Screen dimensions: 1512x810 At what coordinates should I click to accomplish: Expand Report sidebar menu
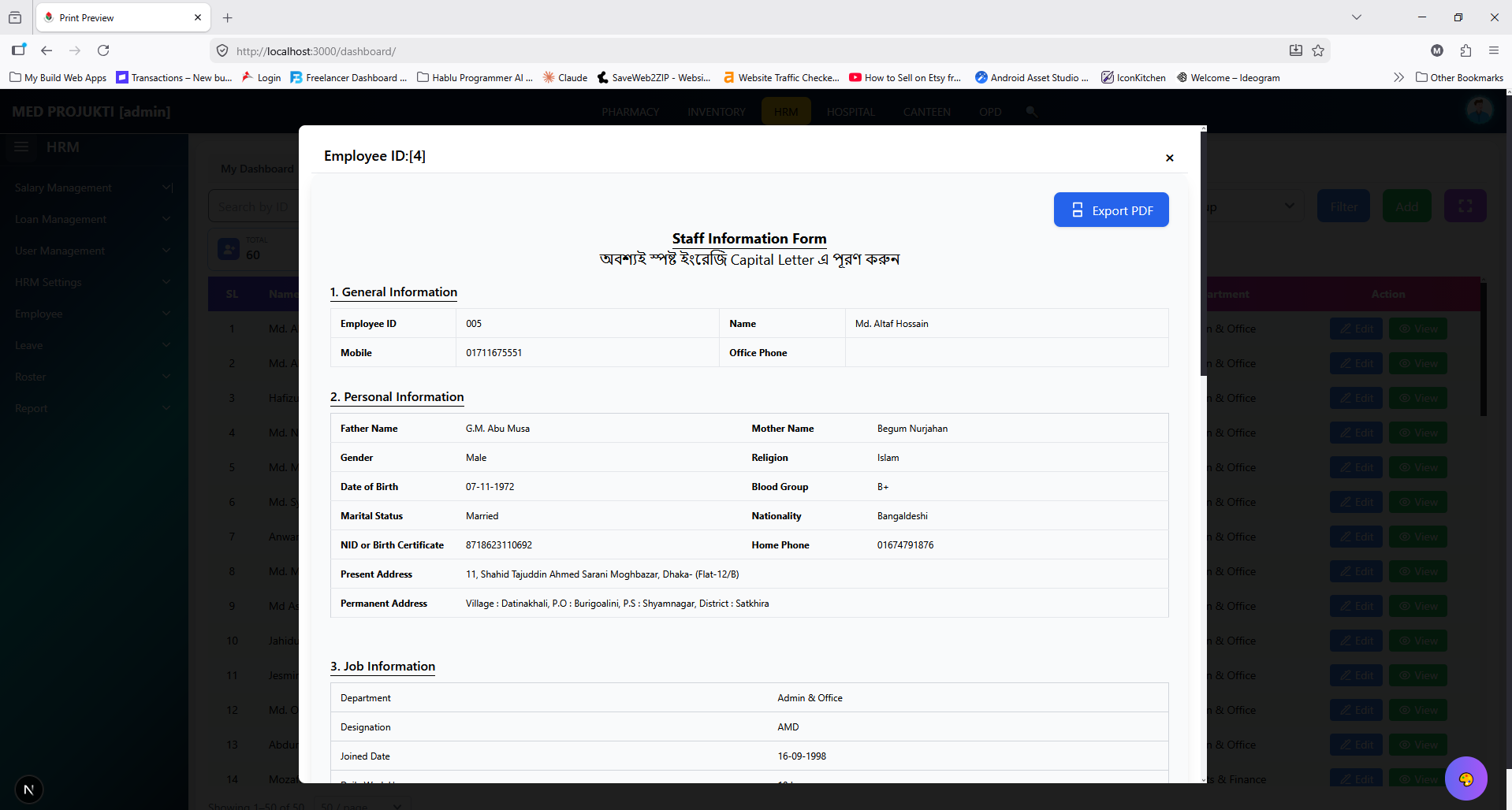[x=94, y=408]
